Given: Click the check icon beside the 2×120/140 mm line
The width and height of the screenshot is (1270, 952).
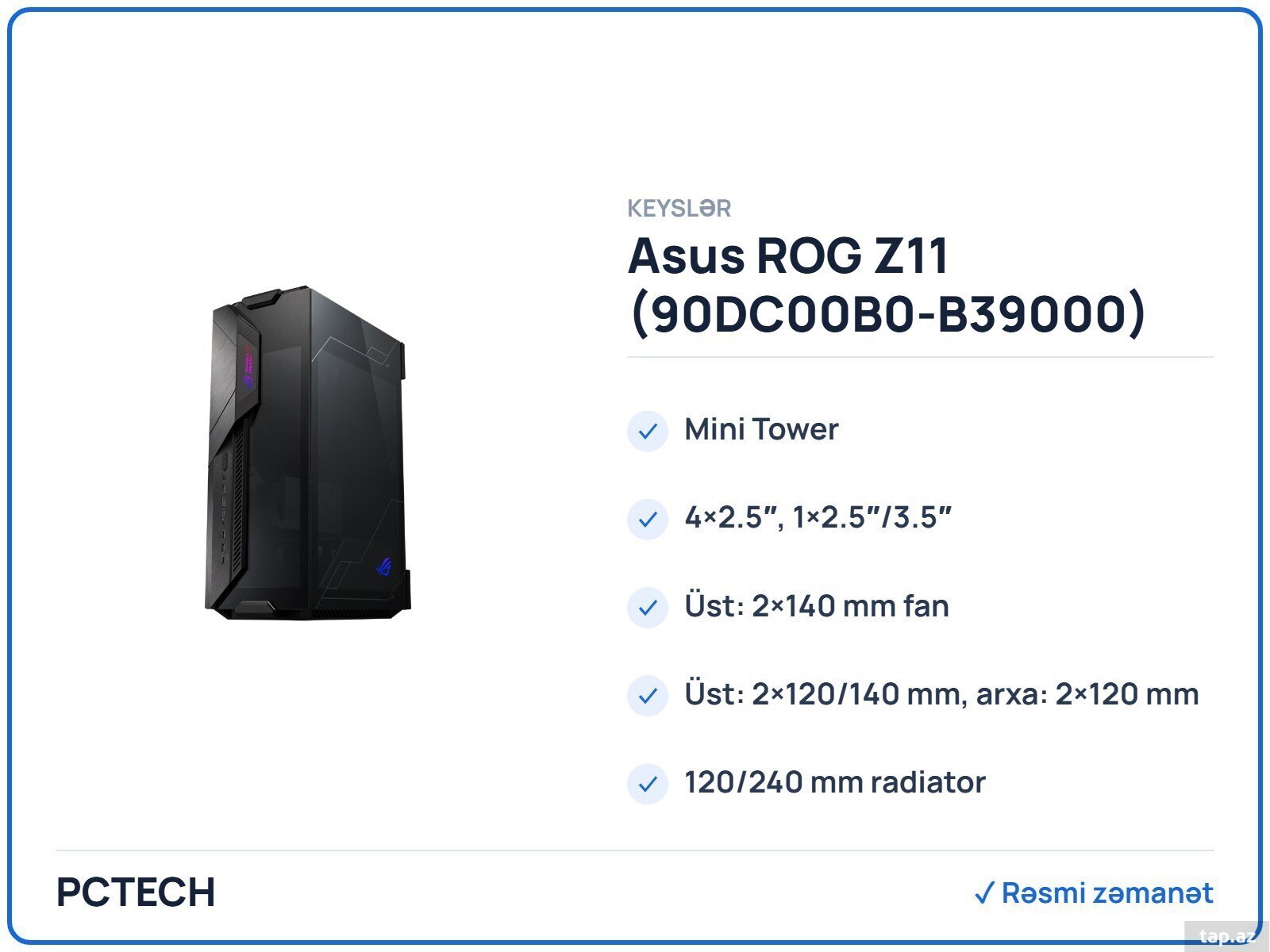Looking at the screenshot, I should coord(648,696).
